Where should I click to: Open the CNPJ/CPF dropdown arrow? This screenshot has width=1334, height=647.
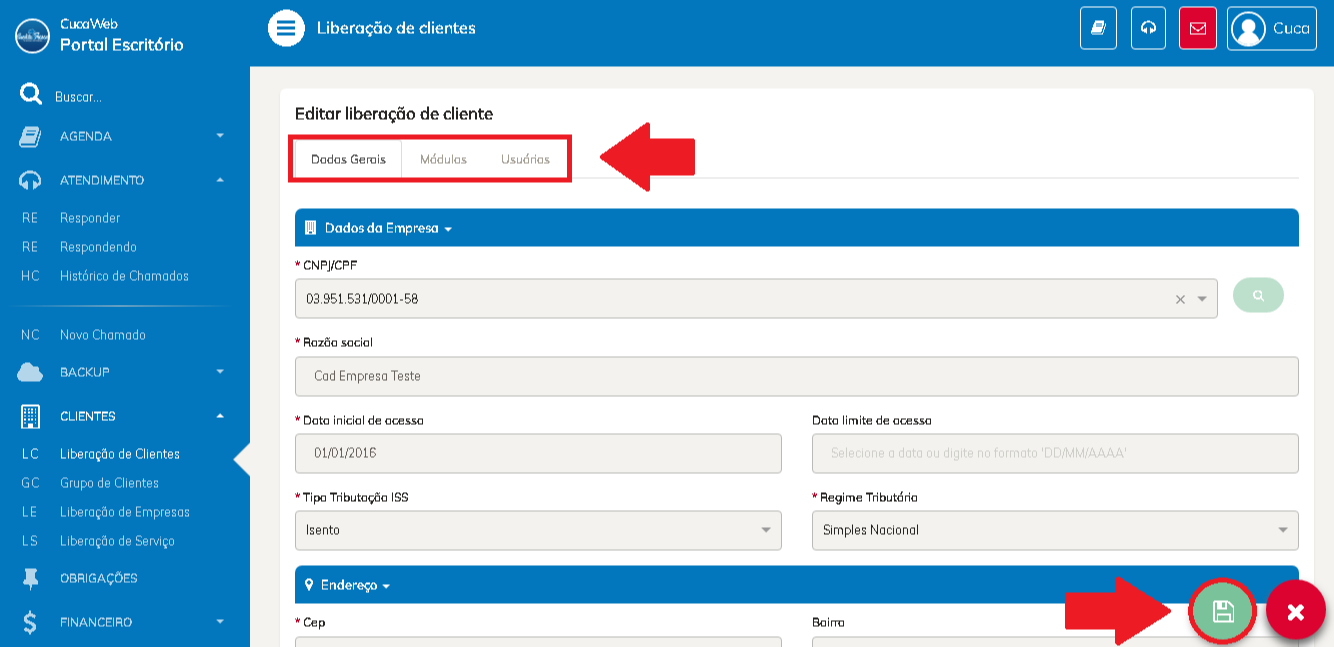[x=1202, y=299]
